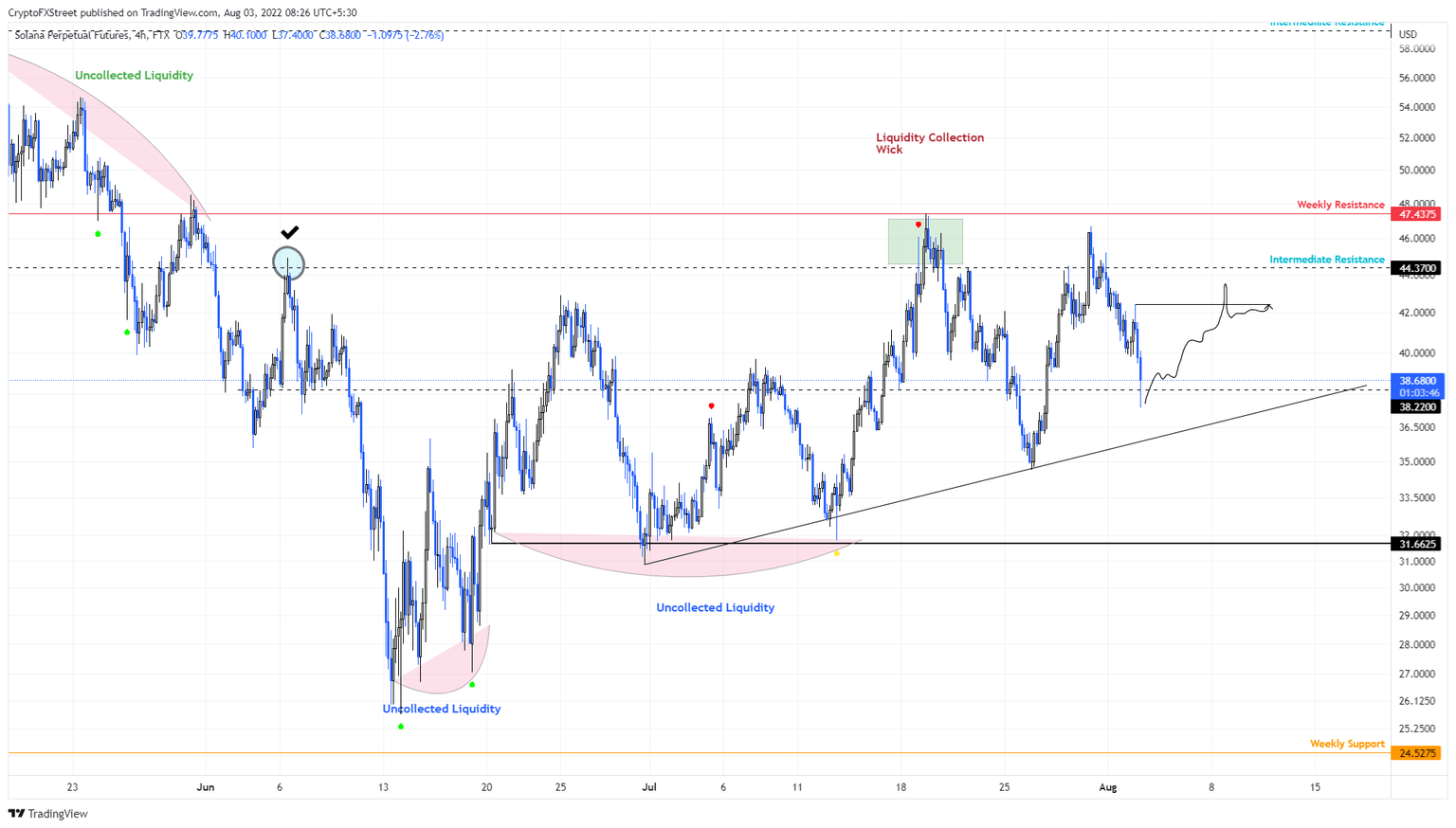
Task: Click the magnifying-glass circle drawing near June 6
Action: coord(287,263)
